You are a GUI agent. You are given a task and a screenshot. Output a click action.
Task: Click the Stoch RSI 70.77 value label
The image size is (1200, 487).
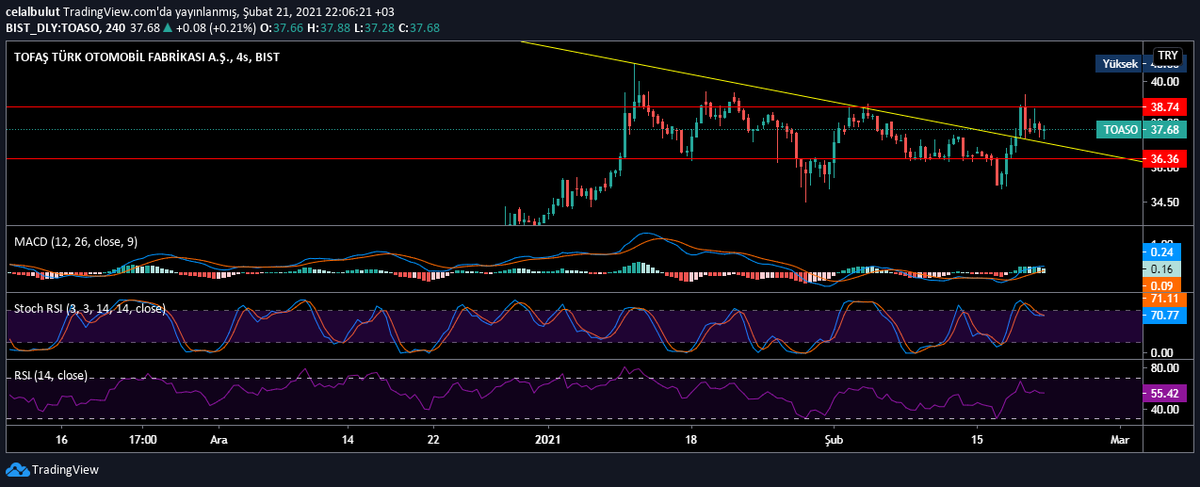[x=1164, y=314]
